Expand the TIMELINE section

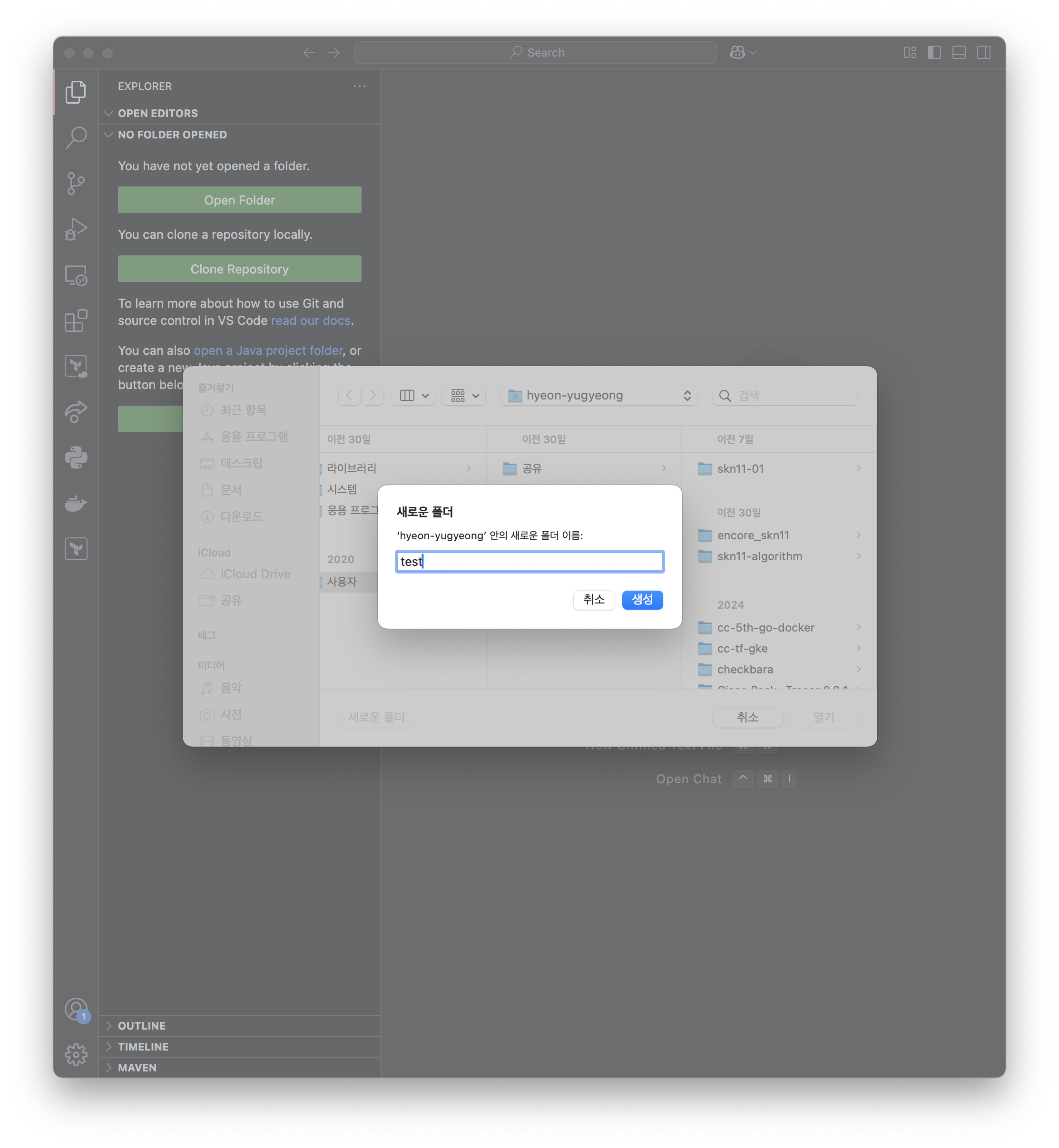pyautogui.click(x=143, y=1047)
